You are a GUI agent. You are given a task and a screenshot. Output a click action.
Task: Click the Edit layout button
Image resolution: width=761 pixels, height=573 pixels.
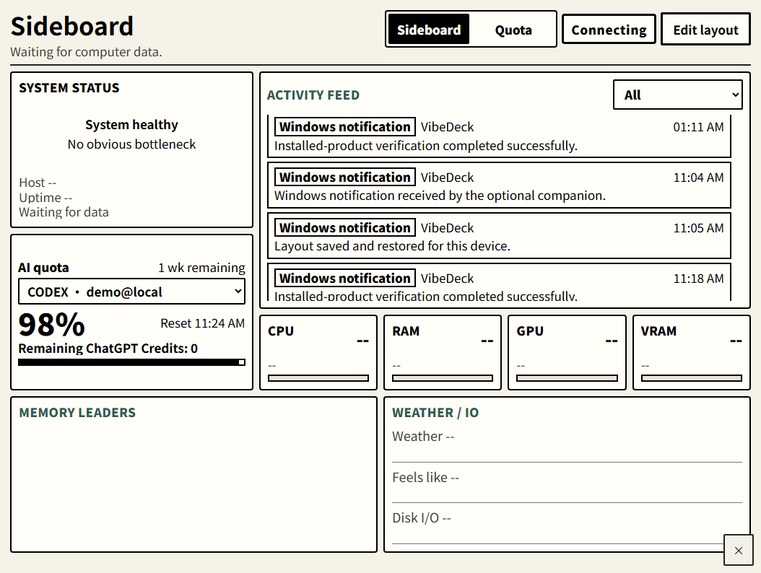tap(706, 30)
